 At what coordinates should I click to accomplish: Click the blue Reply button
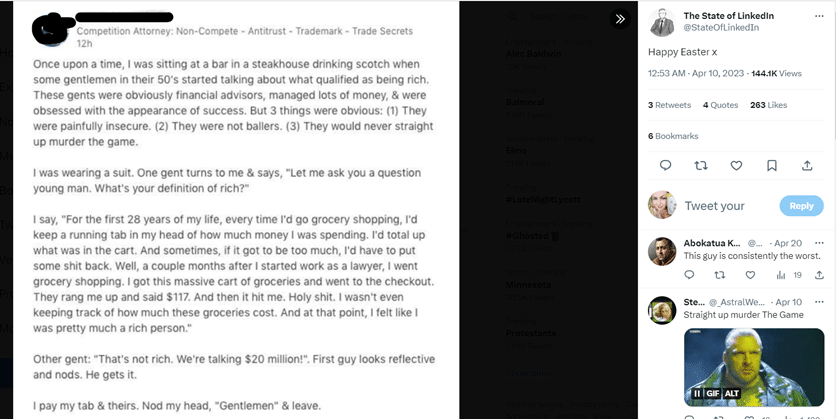click(802, 206)
